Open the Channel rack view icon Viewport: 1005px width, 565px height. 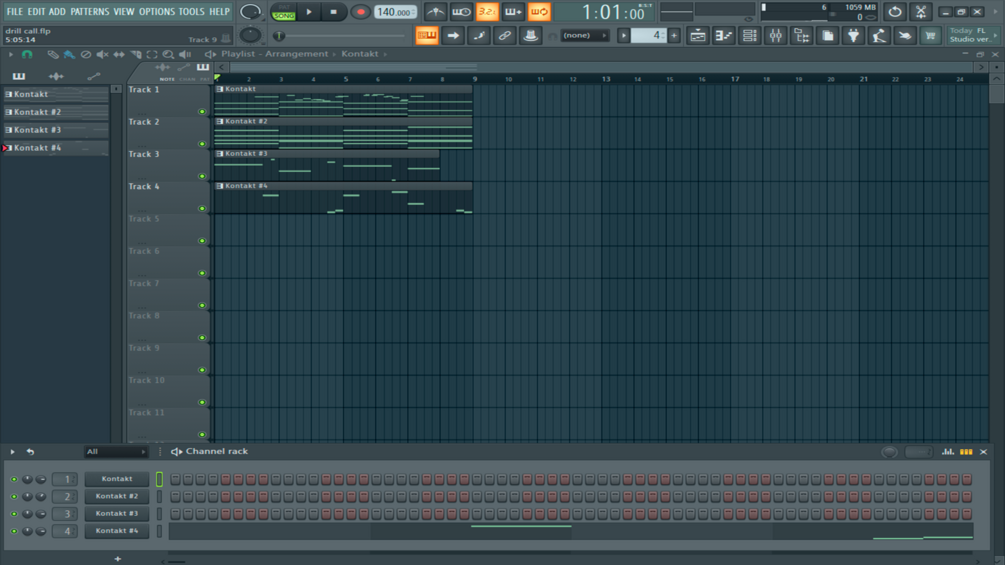749,36
